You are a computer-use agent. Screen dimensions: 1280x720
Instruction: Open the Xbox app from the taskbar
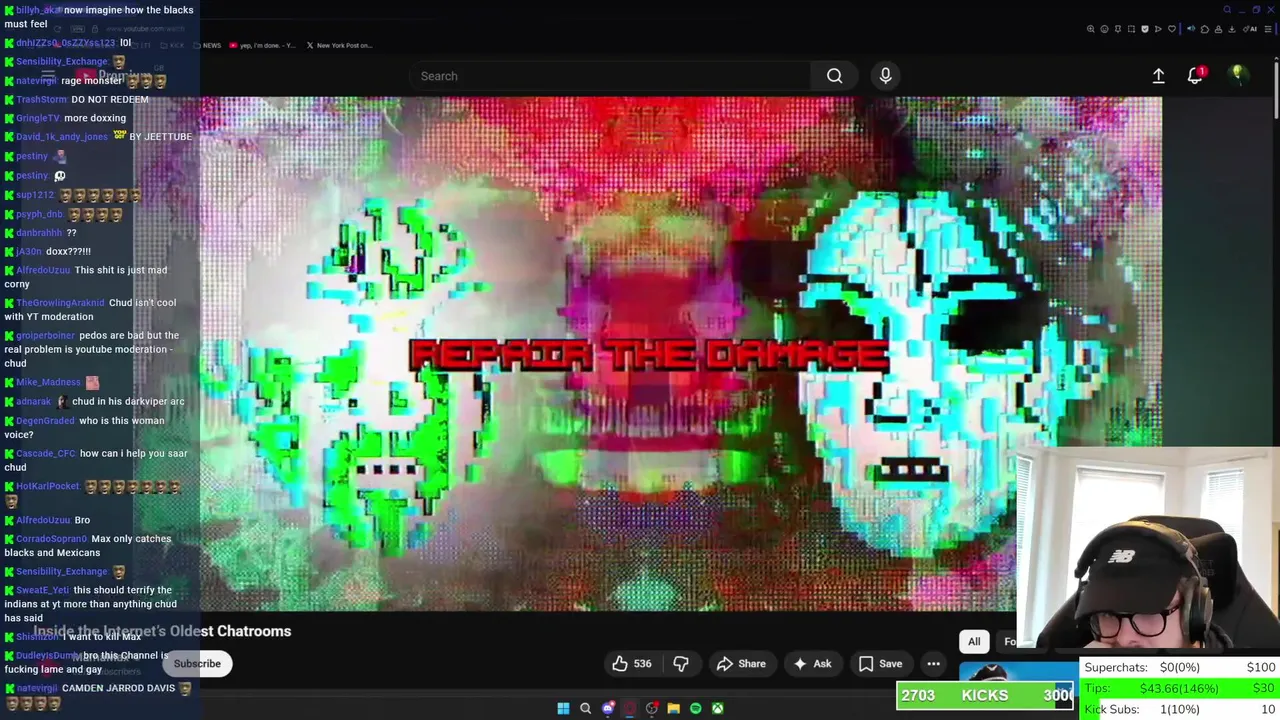pyautogui.click(x=718, y=709)
